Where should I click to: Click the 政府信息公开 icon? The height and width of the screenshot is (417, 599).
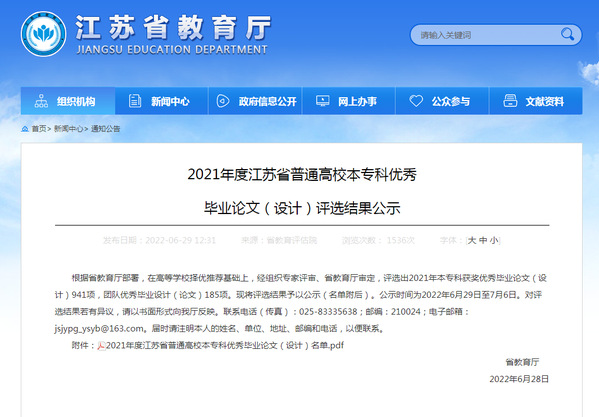[x=223, y=101]
